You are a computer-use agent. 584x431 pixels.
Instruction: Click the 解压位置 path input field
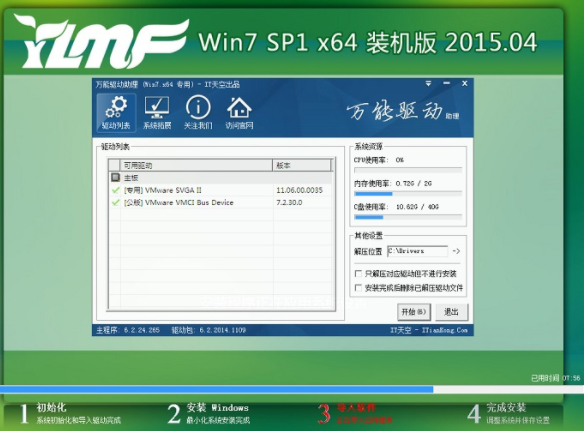418,251
